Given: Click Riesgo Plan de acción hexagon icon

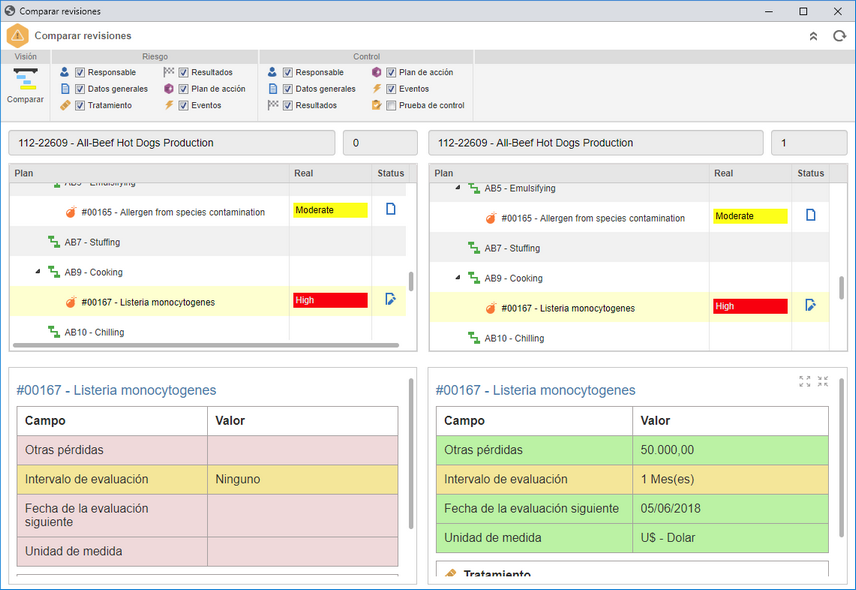Looking at the screenshot, I should click(169, 88).
